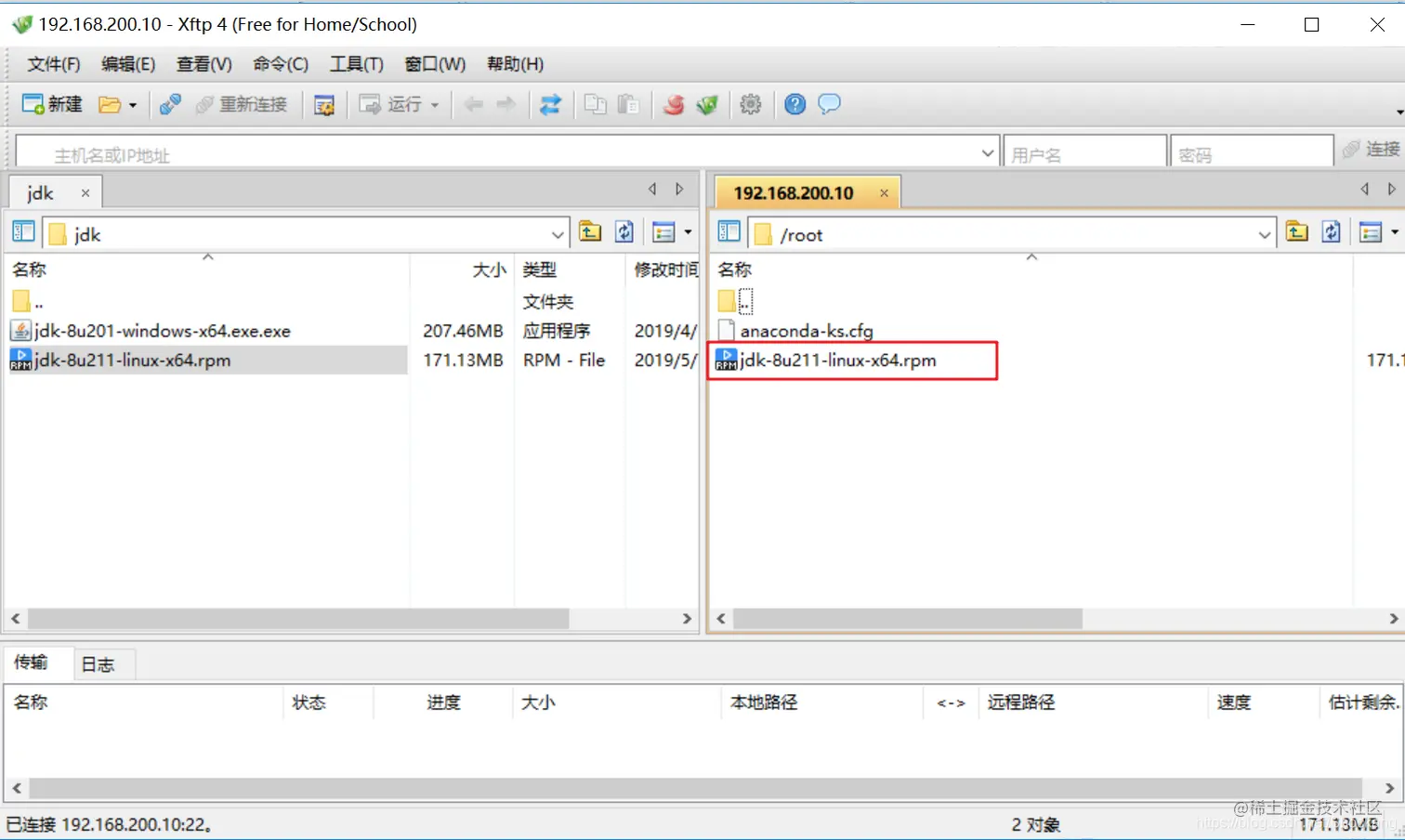Click the 连接 connect button

pyautogui.click(x=1372, y=150)
